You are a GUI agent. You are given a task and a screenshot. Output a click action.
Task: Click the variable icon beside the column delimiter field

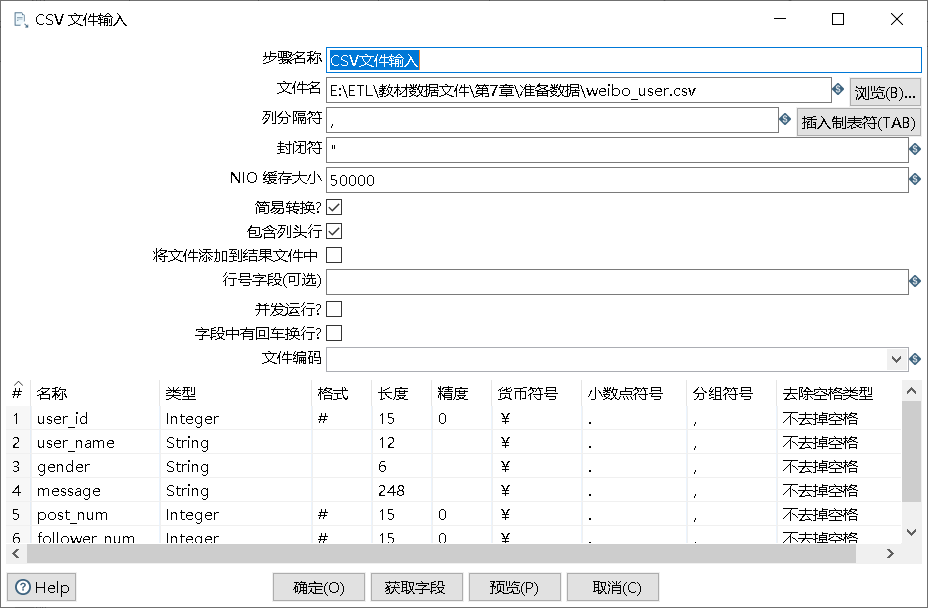[x=785, y=119]
